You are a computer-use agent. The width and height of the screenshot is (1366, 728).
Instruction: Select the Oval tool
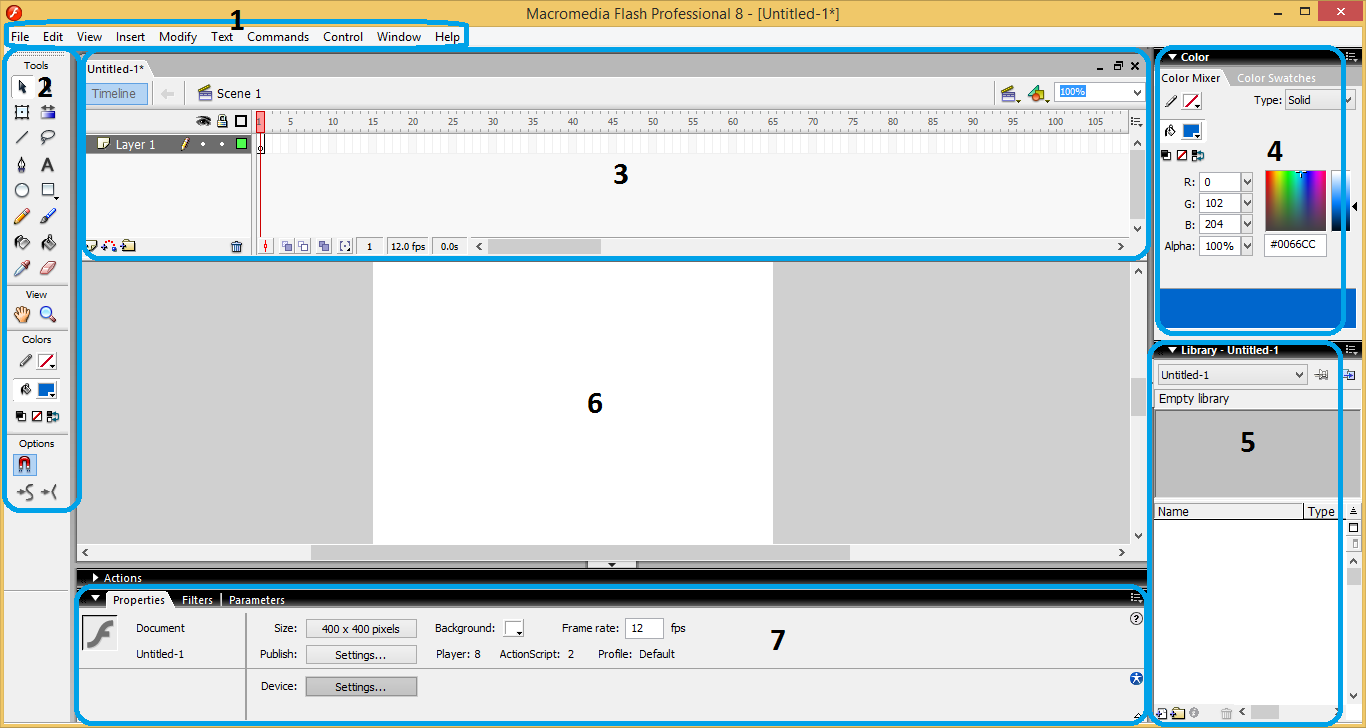coord(22,190)
